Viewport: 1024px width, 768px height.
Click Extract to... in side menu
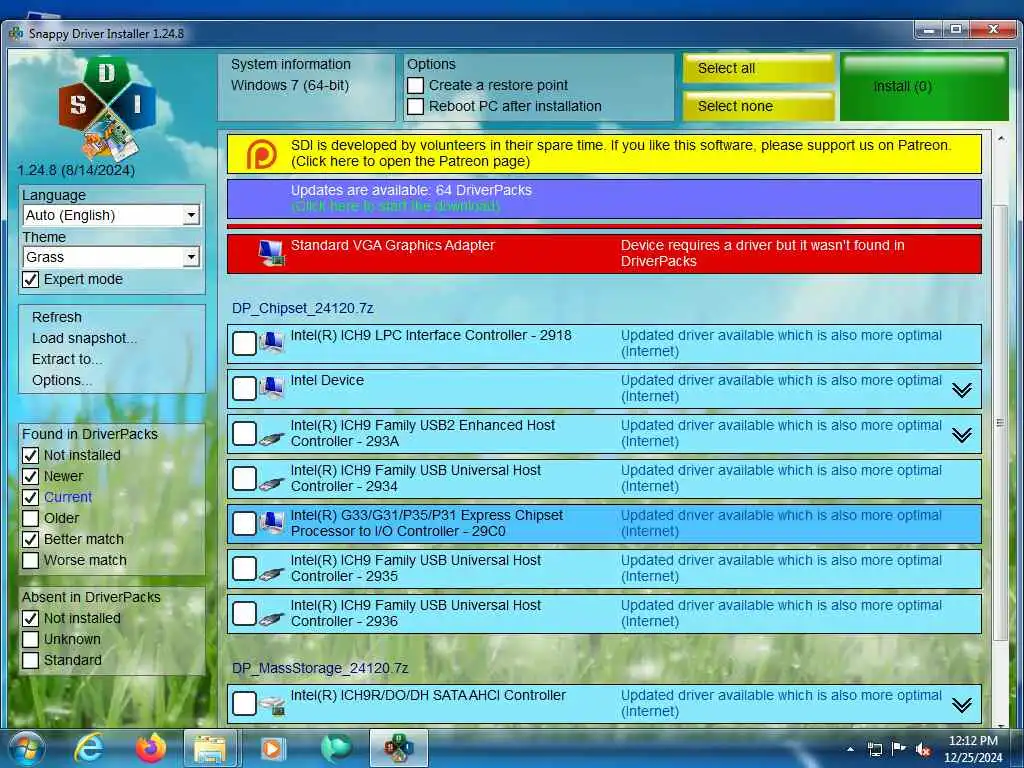tap(67, 359)
